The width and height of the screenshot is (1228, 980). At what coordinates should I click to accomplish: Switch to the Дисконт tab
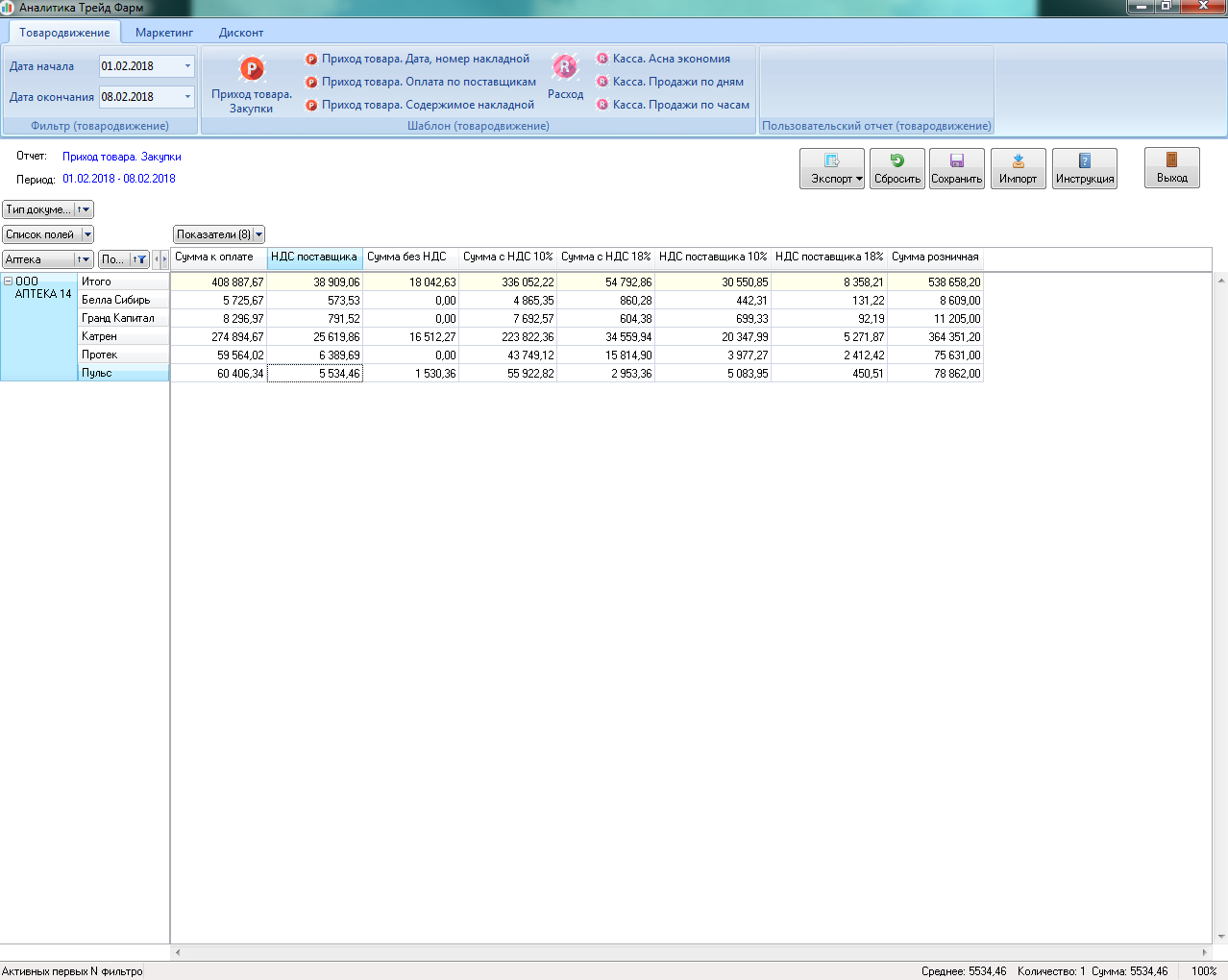[240, 33]
